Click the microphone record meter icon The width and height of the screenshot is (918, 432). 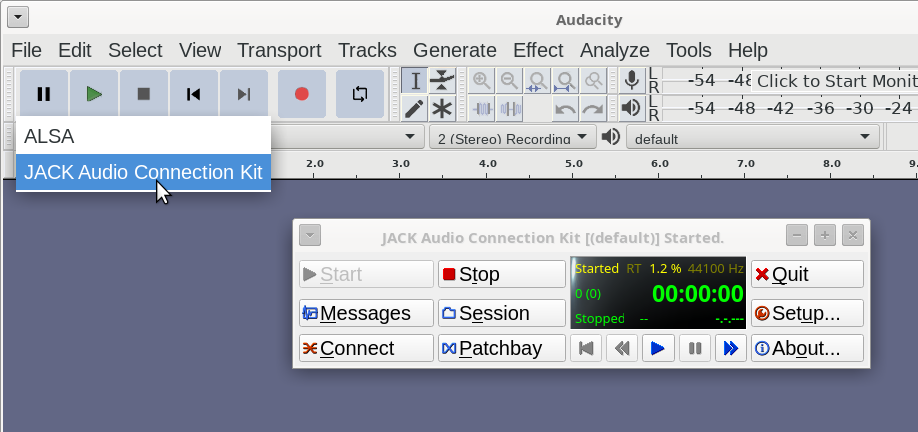[631, 81]
